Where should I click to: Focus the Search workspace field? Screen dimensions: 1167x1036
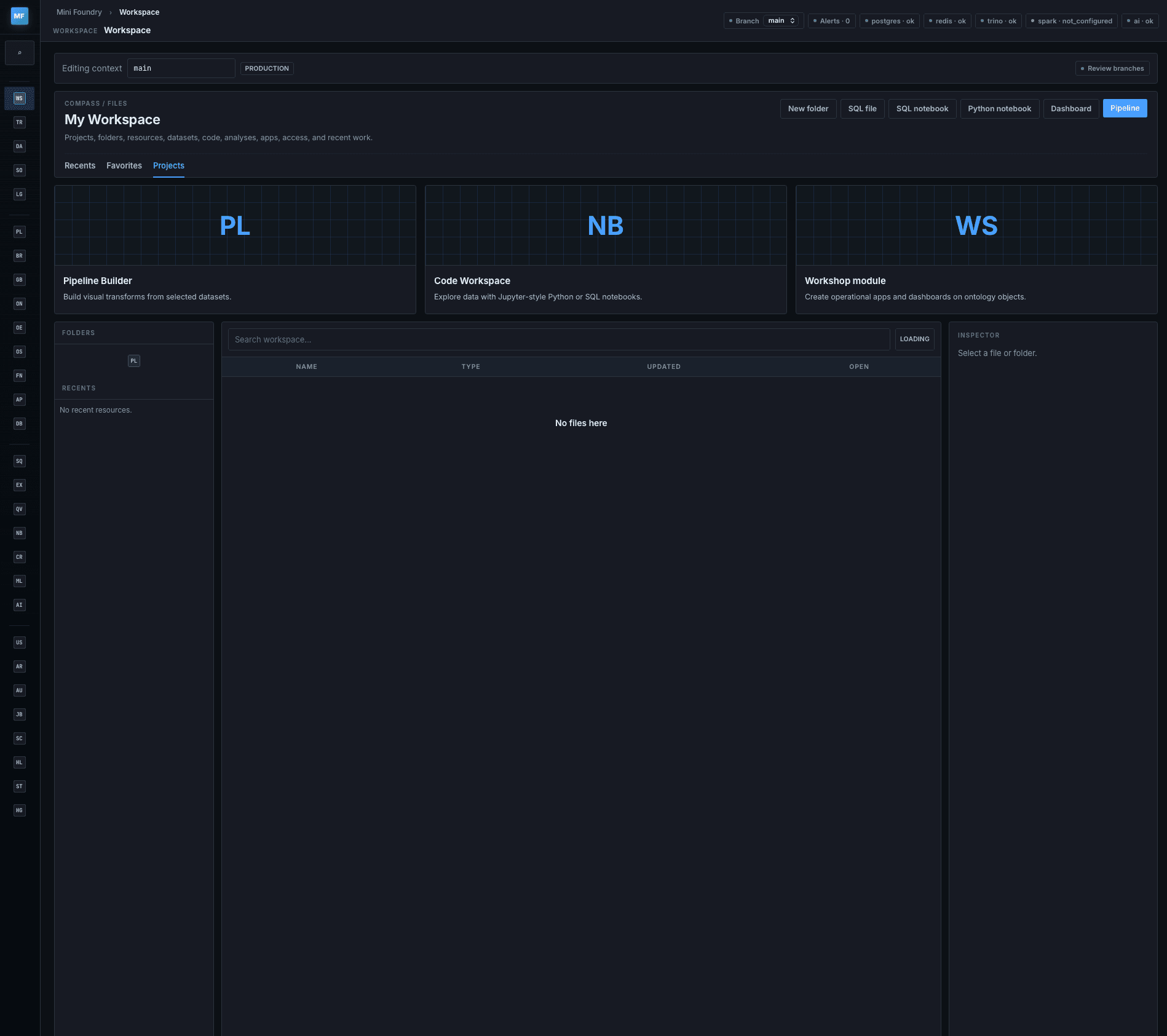559,339
